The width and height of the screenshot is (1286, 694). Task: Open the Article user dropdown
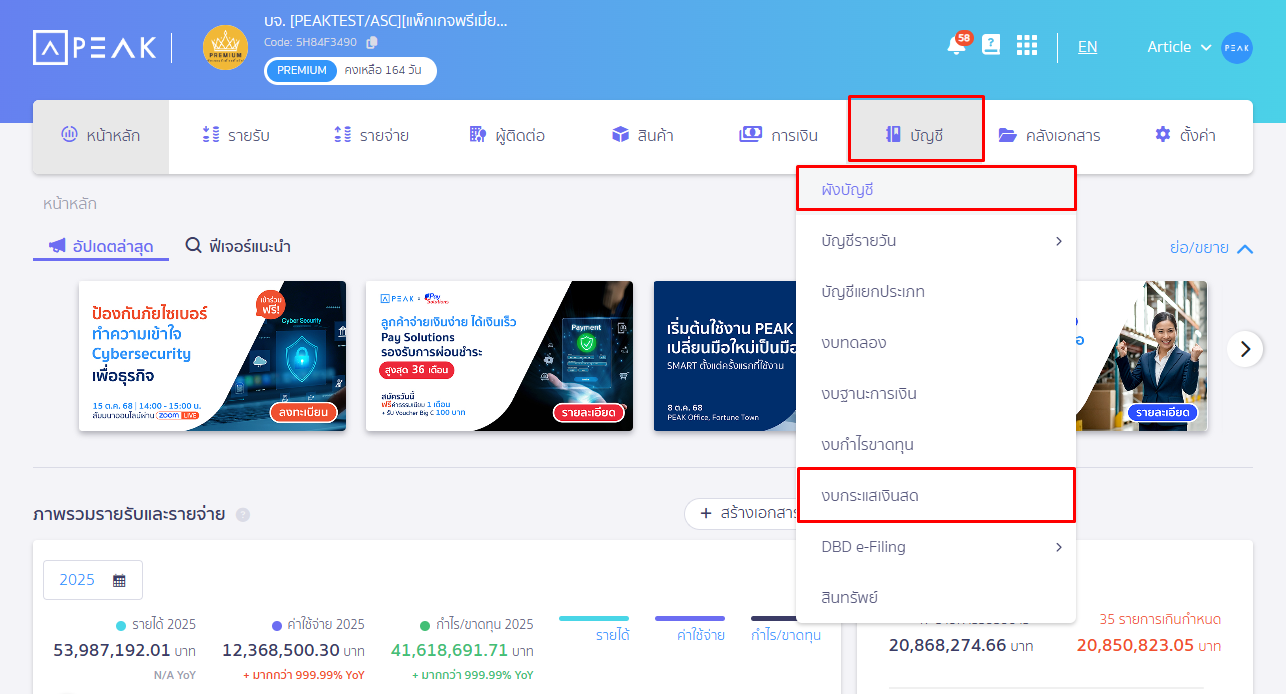tap(1179, 47)
